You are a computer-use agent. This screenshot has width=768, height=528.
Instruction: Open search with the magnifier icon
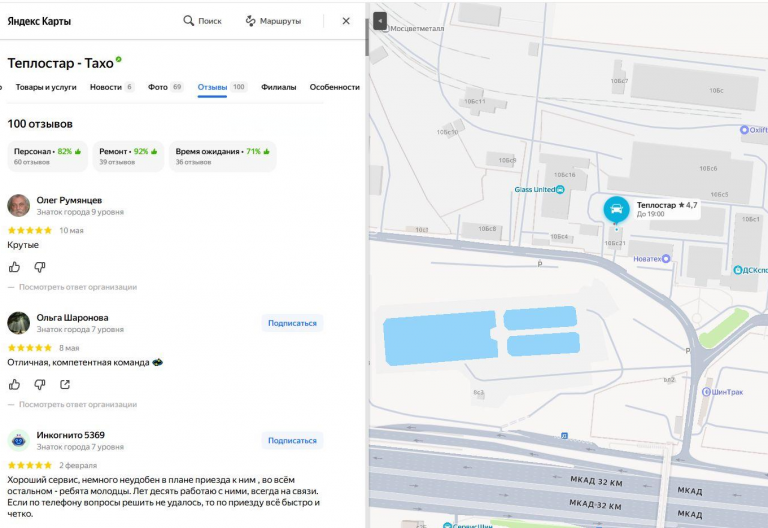pyautogui.click(x=189, y=21)
